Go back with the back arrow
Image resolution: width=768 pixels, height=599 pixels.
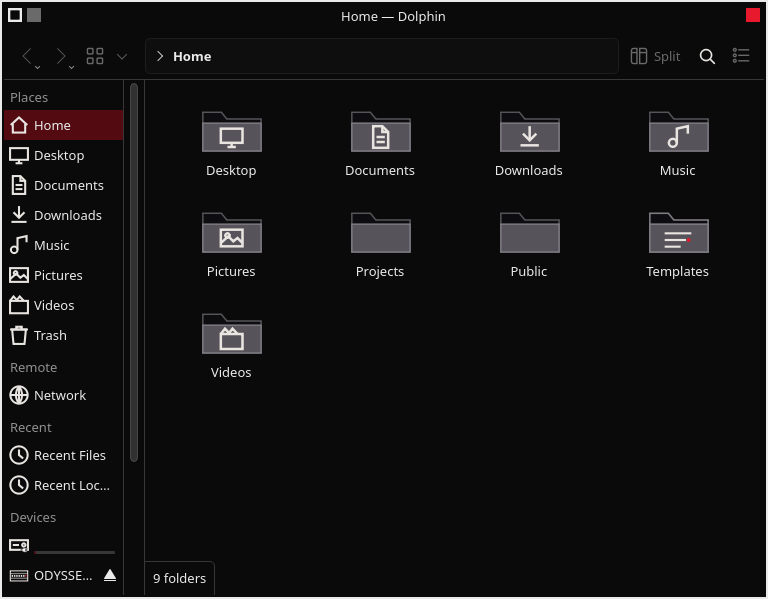[x=27, y=56]
